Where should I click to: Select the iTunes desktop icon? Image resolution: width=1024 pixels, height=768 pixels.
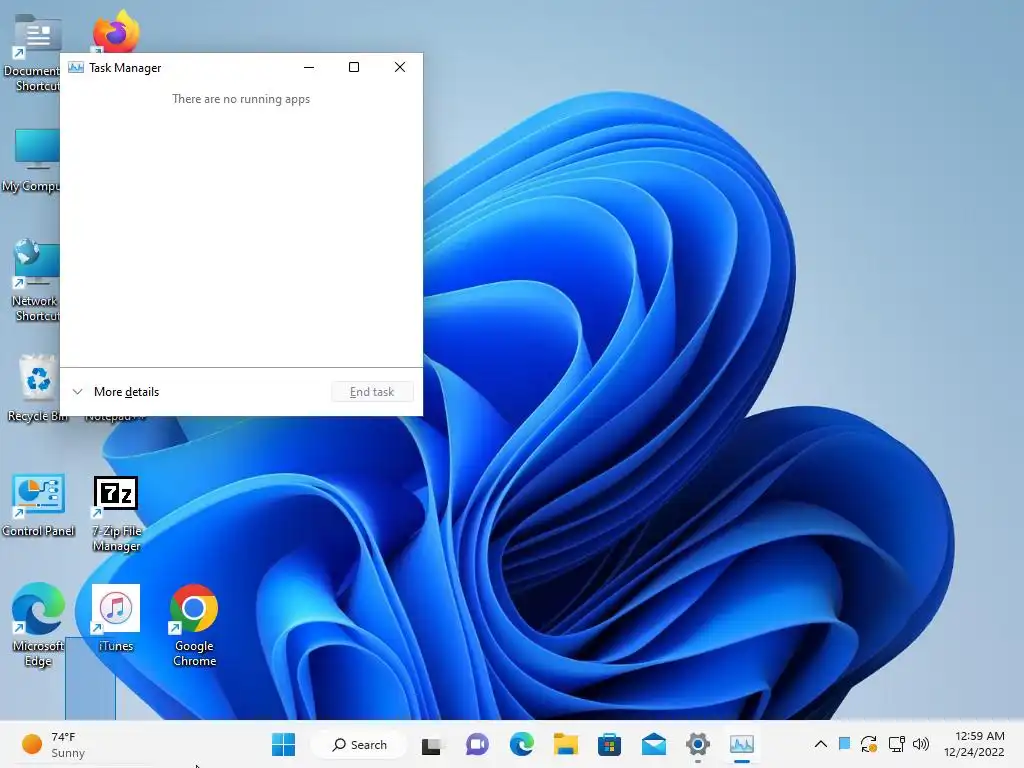(x=116, y=617)
